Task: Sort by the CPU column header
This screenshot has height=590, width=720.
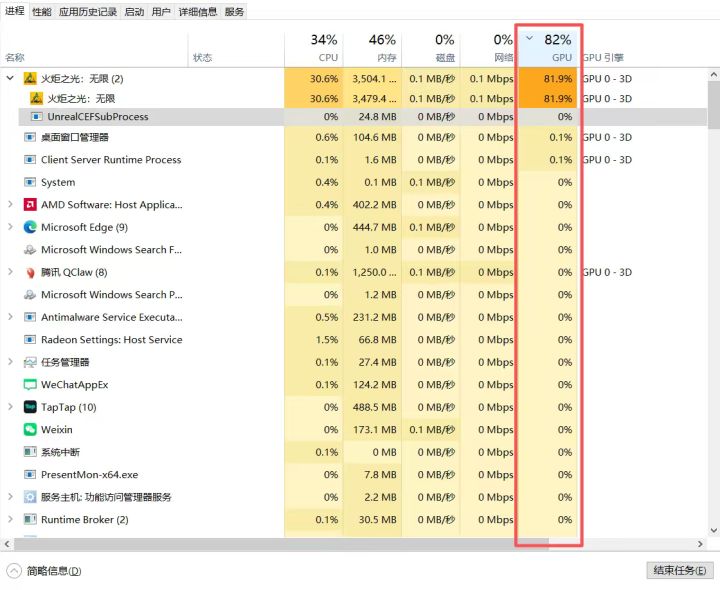Action: pos(314,49)
